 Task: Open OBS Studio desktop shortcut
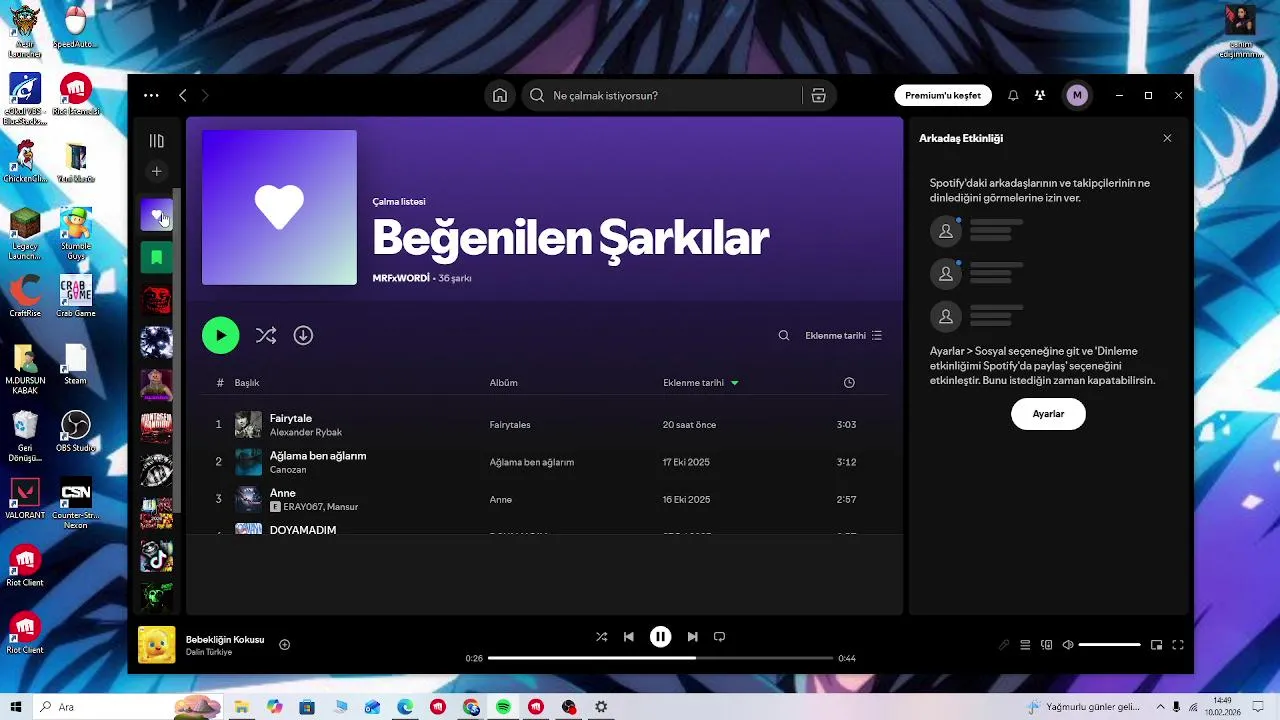tap(76, 430)
